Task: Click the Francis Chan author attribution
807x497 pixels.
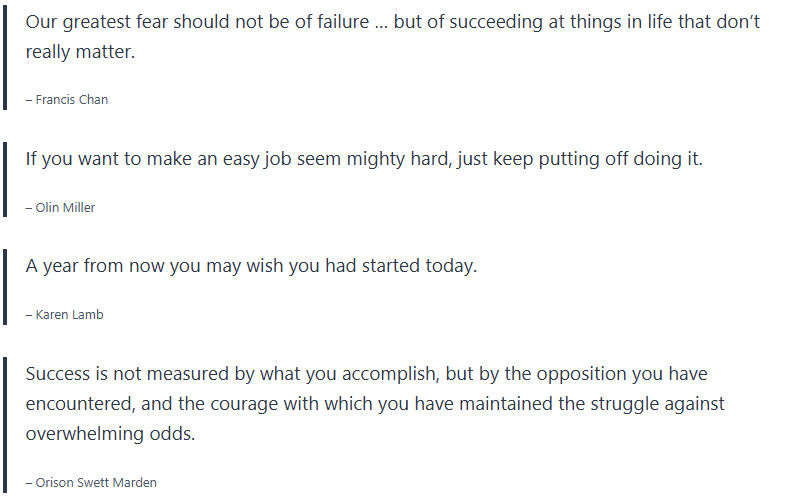Action: [67, 99]
